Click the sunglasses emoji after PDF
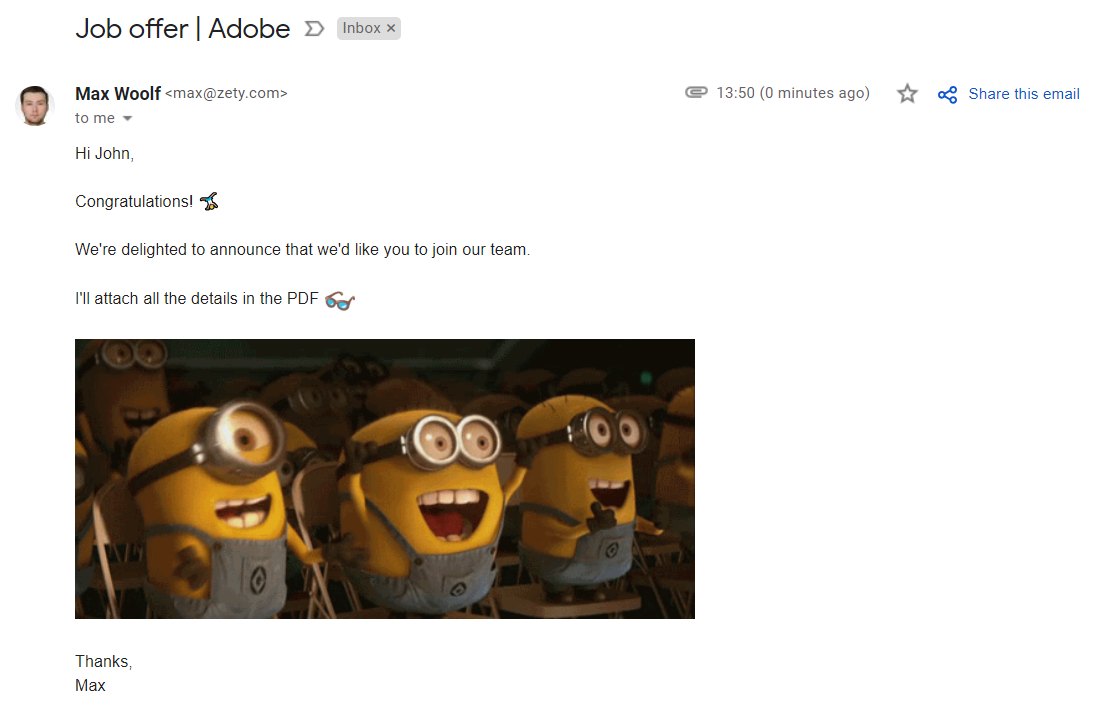The height and width of the screenshot is (703, 1094). coord(340,299)
